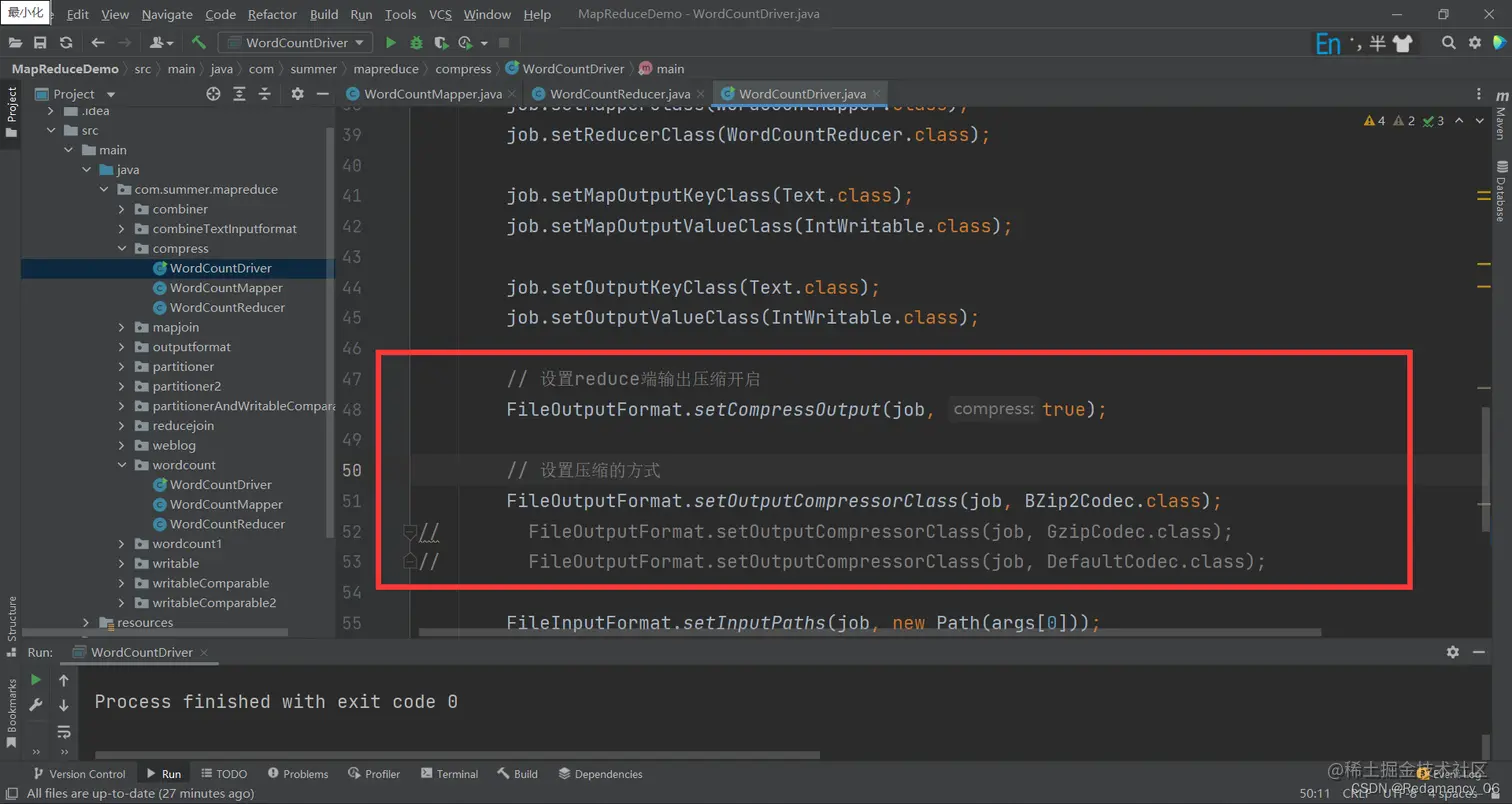Screen dimensions: 1512x804
Task: Click the down arrow in Run panel
Action: pyautogui.click(x=64, y=705)
